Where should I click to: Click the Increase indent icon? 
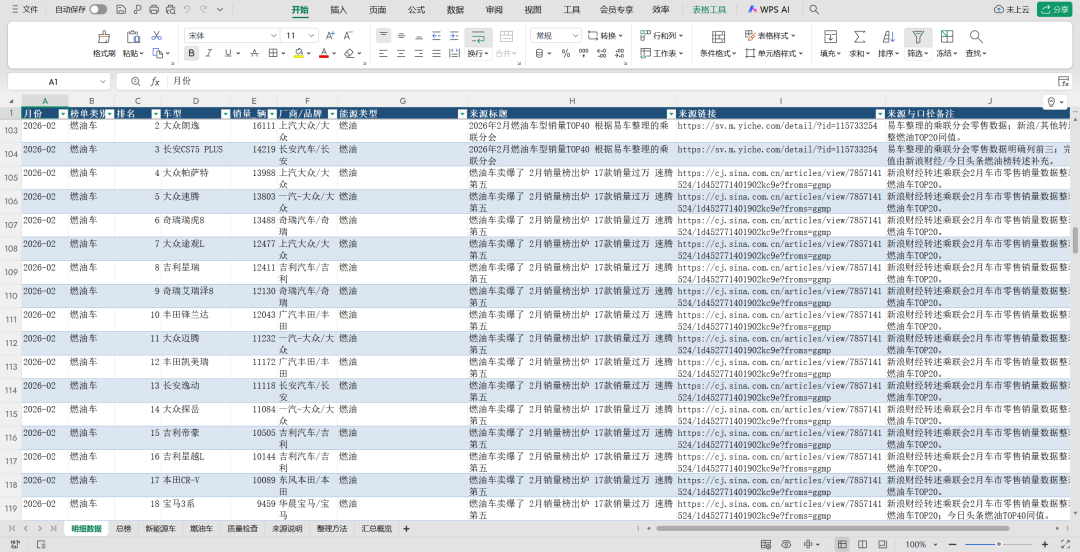tap(454, 35)
